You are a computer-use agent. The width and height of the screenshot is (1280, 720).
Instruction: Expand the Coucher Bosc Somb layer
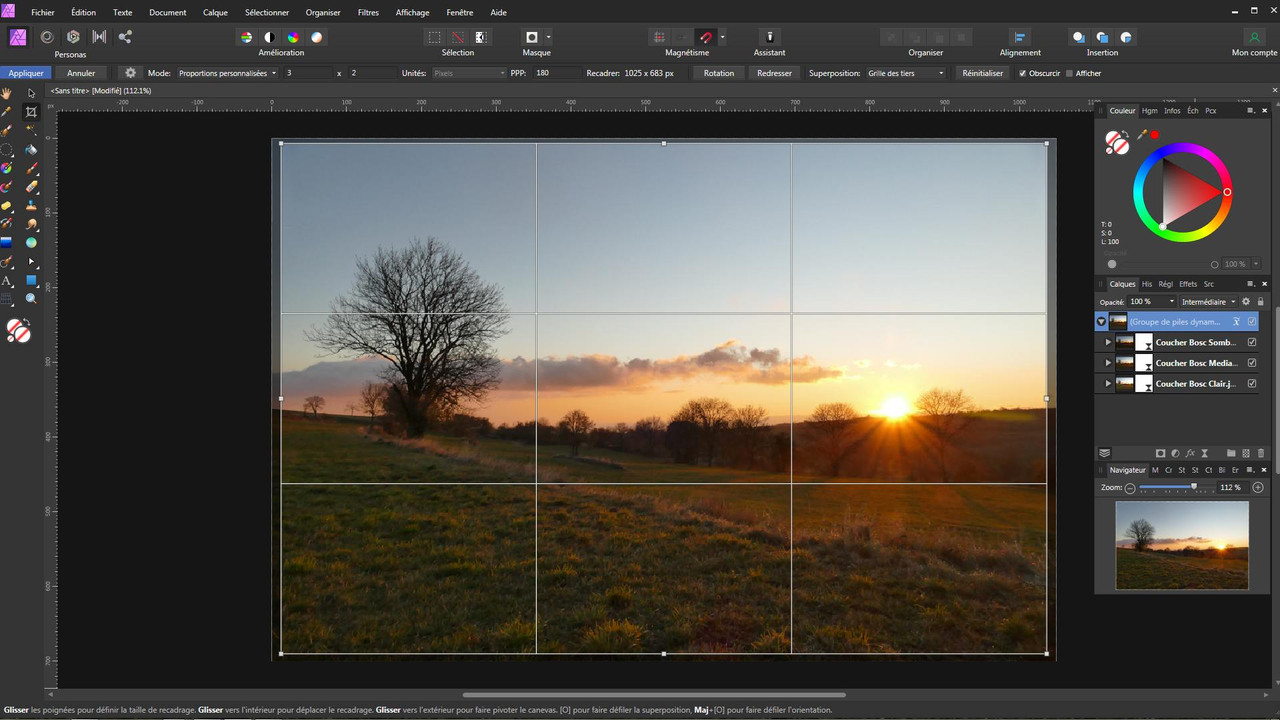tap(1108, 342)
